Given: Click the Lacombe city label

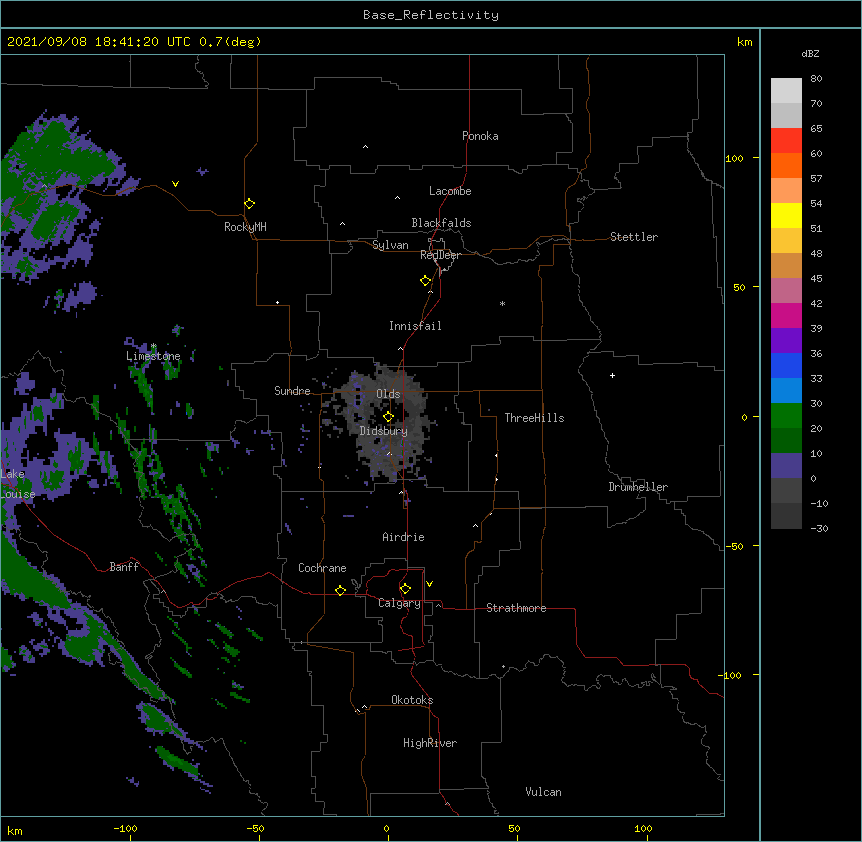Looking at the screenshot, I should tap(450, 191).
